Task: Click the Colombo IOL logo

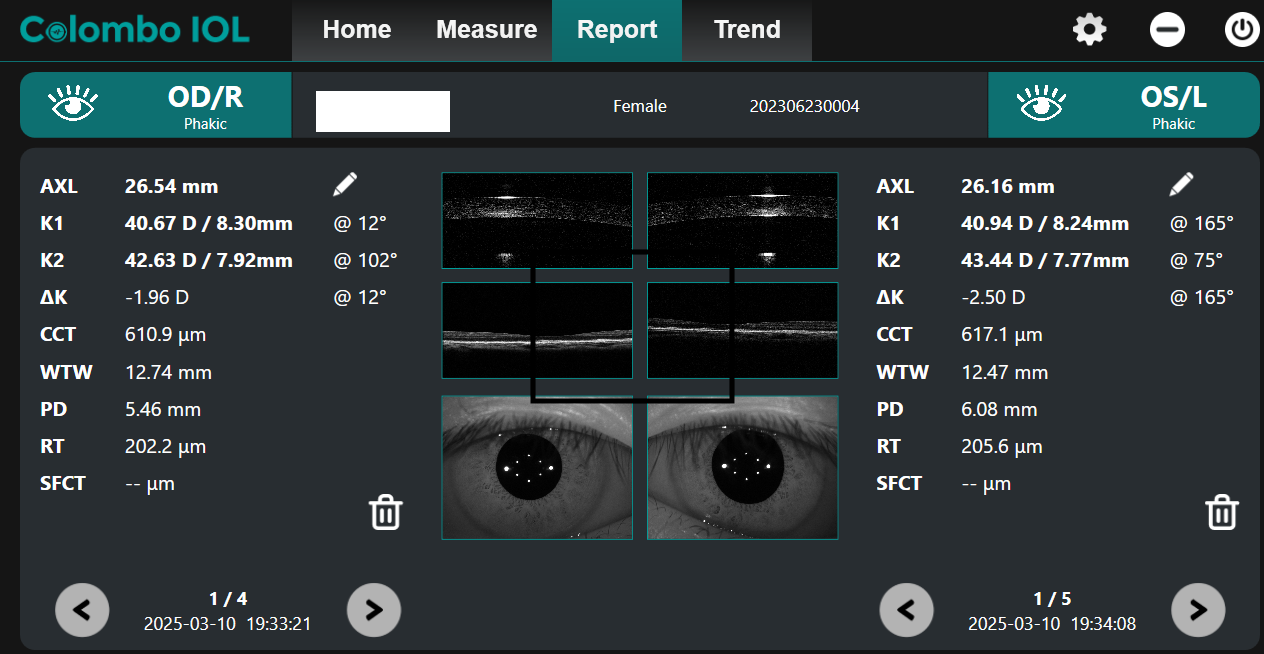Action: tap(134, 30)
